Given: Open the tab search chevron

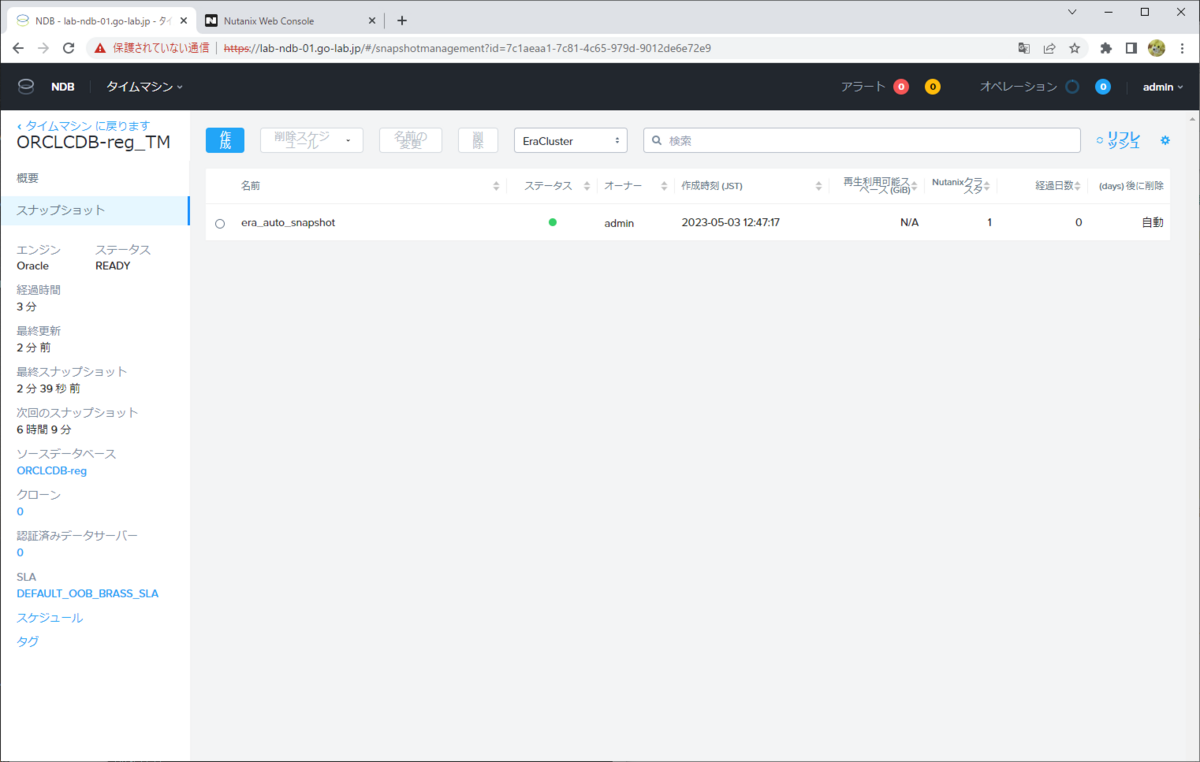Looking at the screenshot, I should tap(1072, 13).
